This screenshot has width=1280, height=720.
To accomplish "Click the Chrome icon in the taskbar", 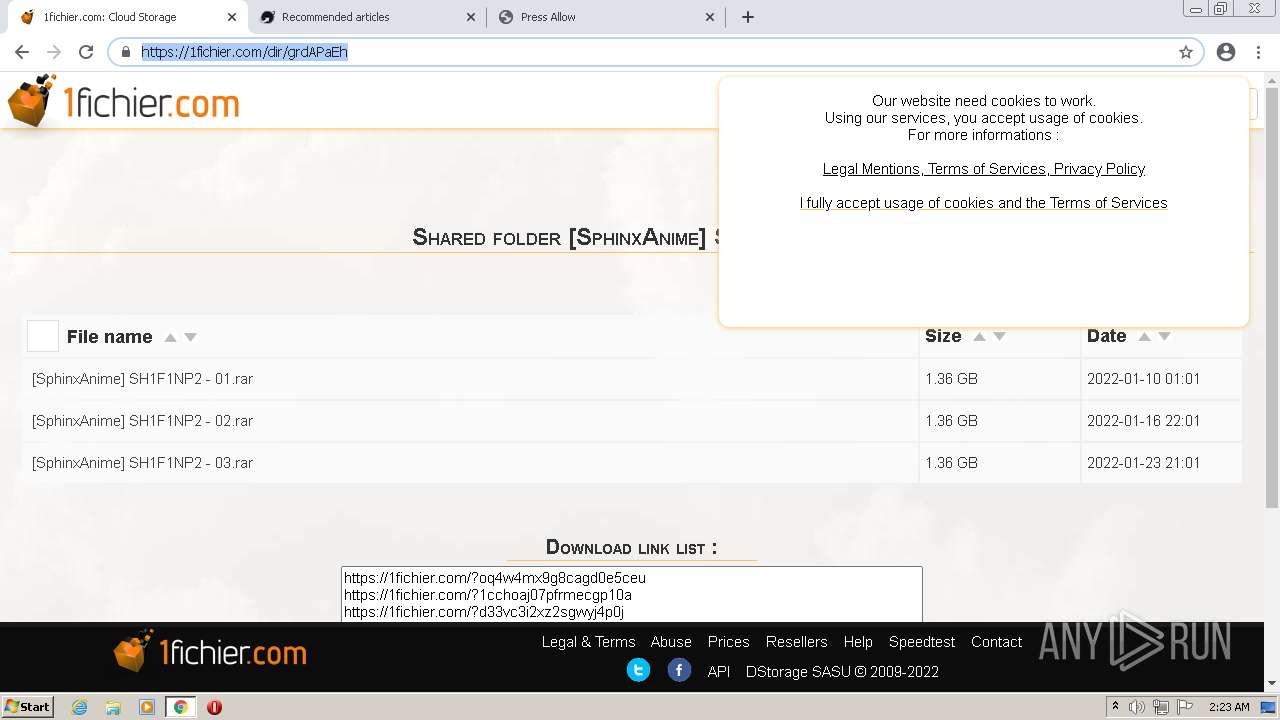I will tap(181, 707).
